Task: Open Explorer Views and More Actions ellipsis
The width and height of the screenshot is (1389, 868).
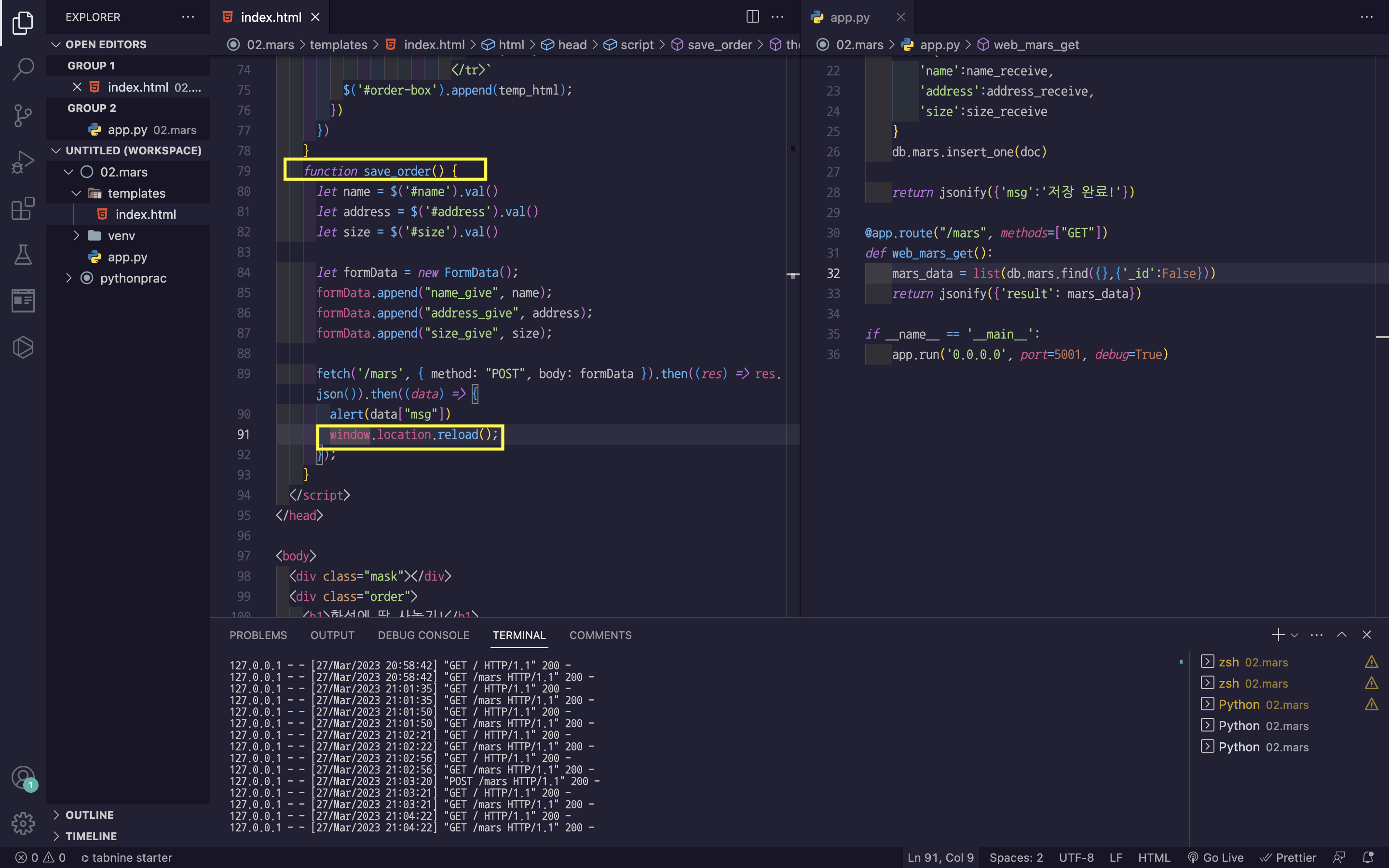Action: tap(188, 17)
